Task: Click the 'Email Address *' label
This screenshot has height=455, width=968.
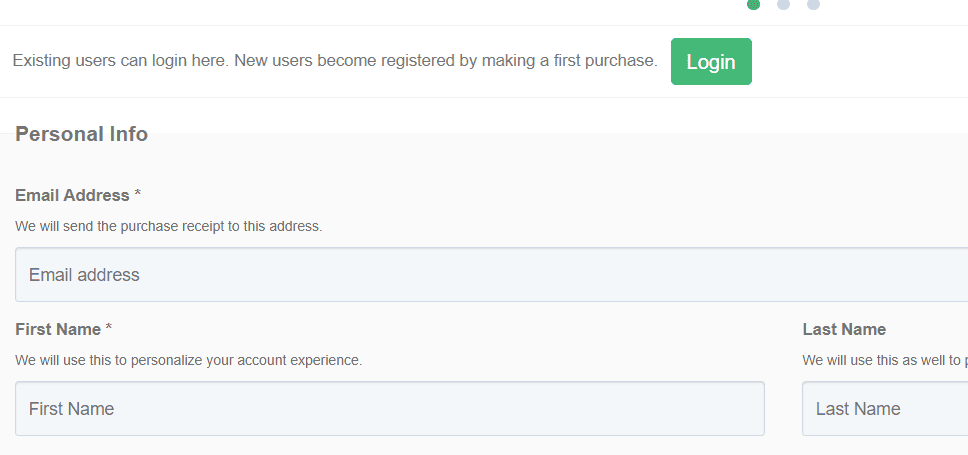Action: [x=78, y=196]
